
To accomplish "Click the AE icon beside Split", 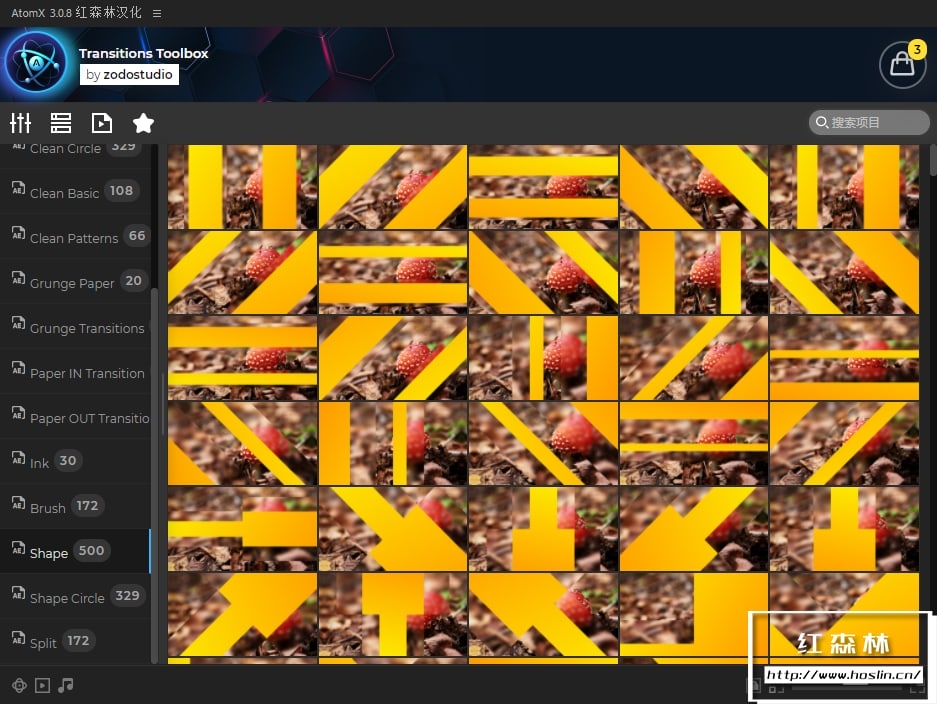I will [x=18, y=638].
